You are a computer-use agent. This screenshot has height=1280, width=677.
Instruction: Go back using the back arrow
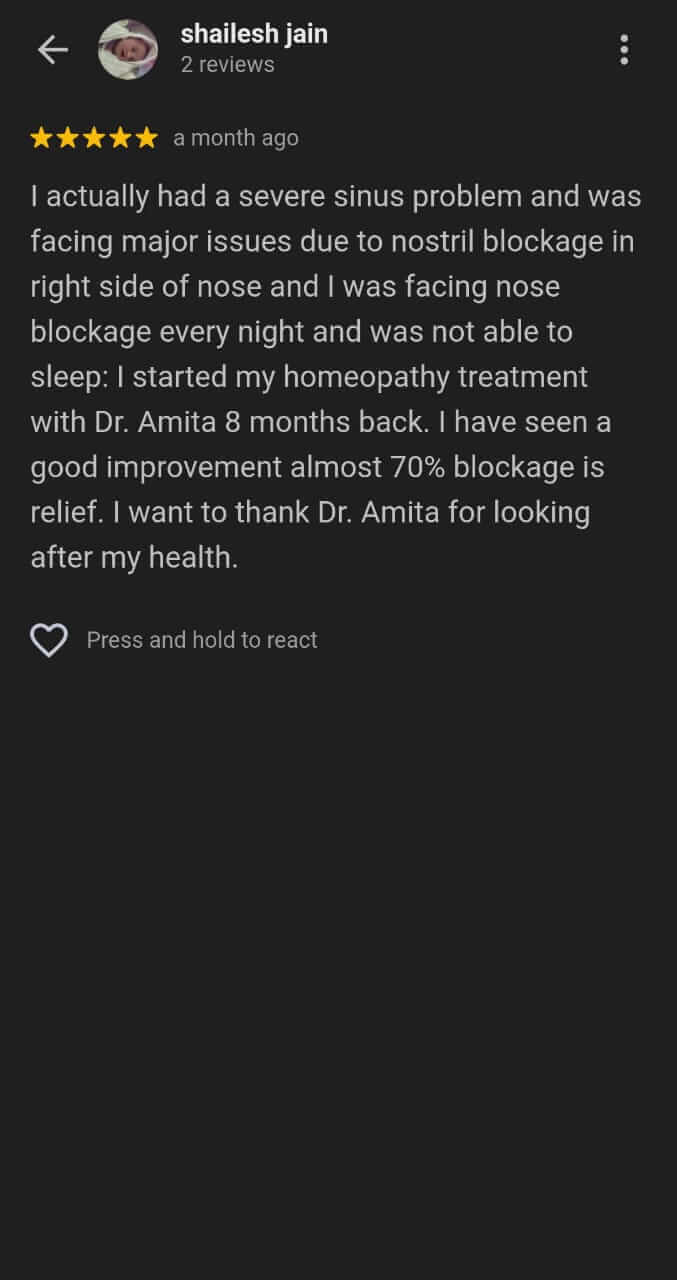pyautogui.click(x=52, y=50)
